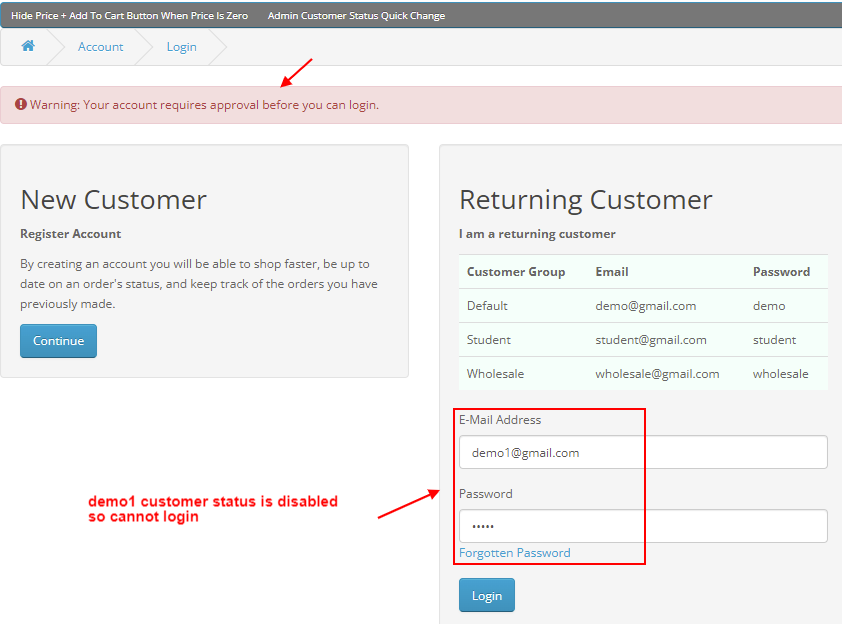Click the warning exclamation icon

21,104
